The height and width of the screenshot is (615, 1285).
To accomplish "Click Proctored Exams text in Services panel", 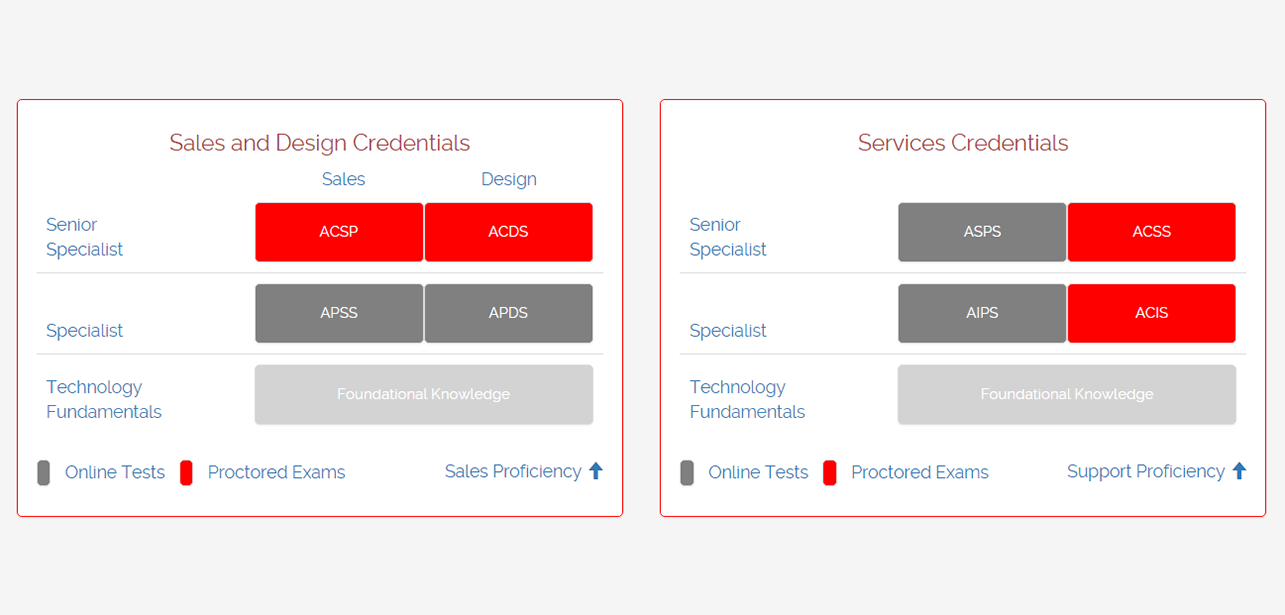I will point(920,472).
